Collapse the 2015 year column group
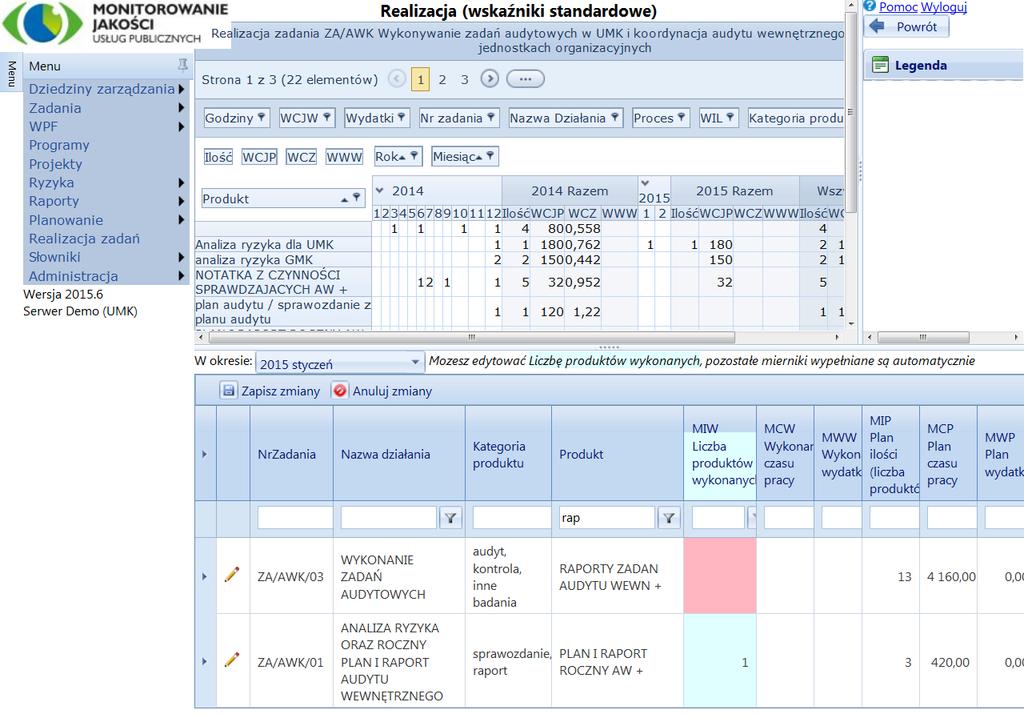The width and height of the screenshot is (1024, 718). tap(645, 184)
